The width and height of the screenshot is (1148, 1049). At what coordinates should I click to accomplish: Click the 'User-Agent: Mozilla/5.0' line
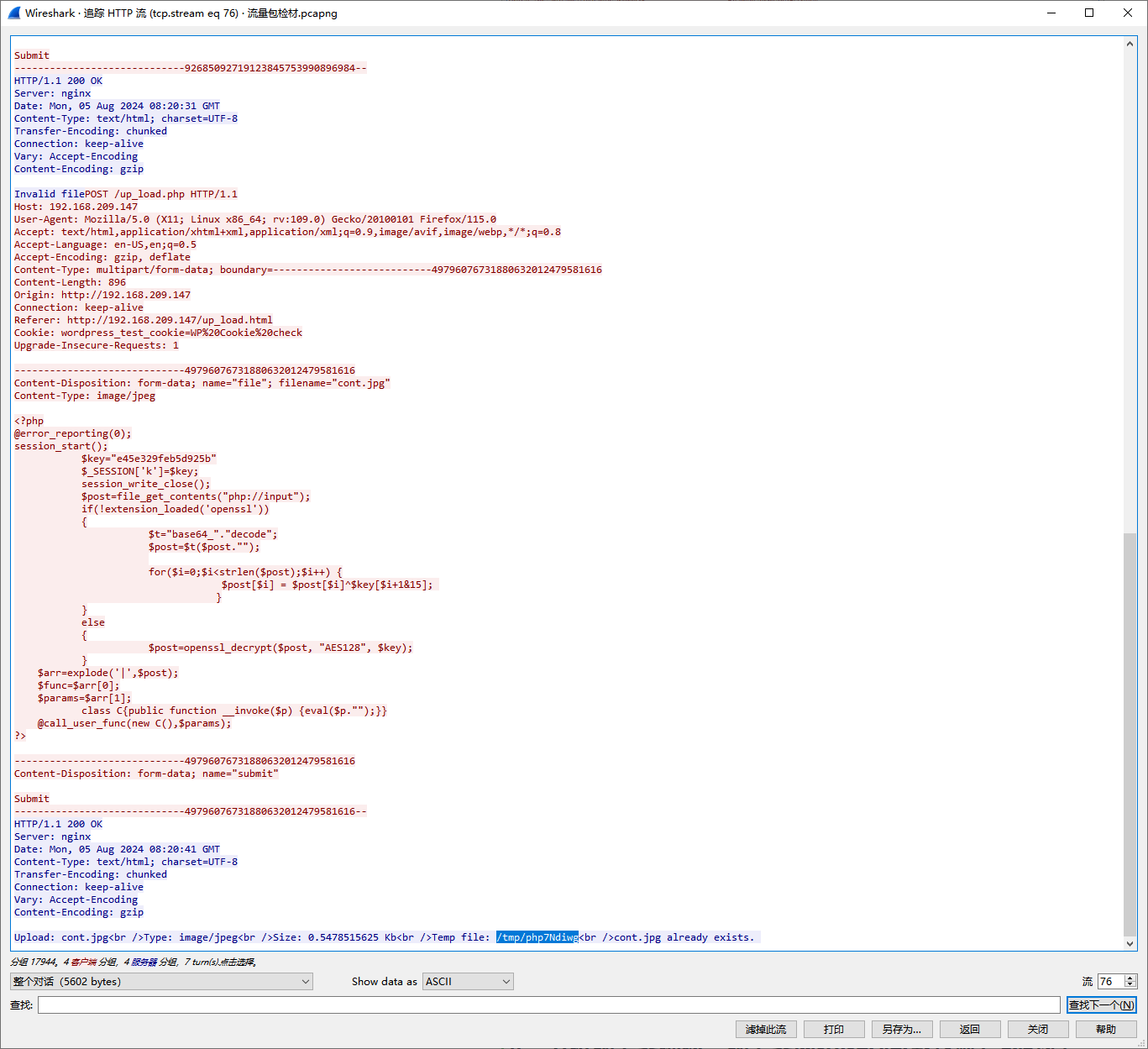tap(254, 219)
